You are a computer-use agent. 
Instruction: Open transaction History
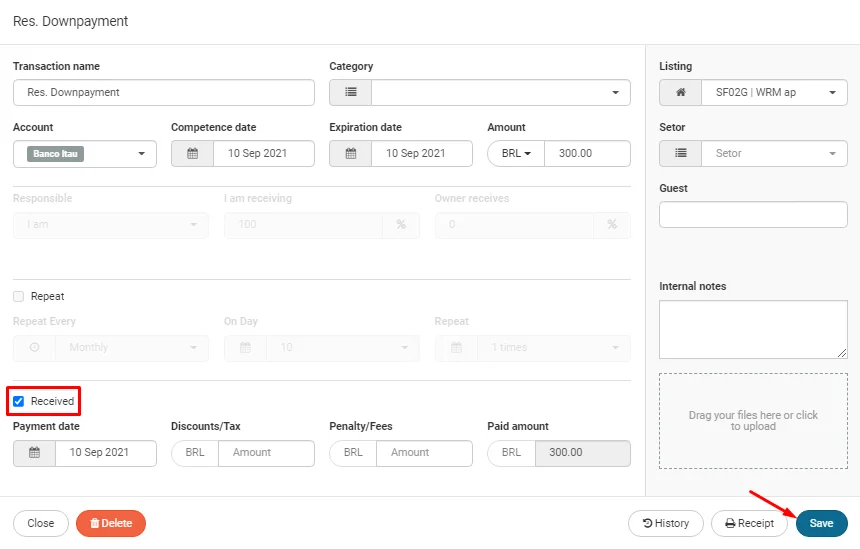[665, 523]
